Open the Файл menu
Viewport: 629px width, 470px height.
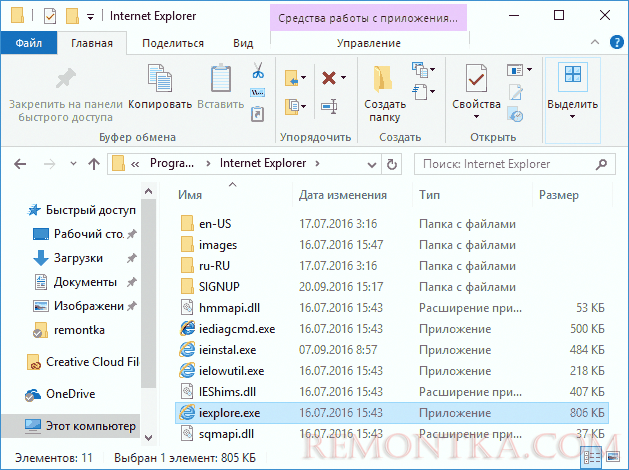28,43
